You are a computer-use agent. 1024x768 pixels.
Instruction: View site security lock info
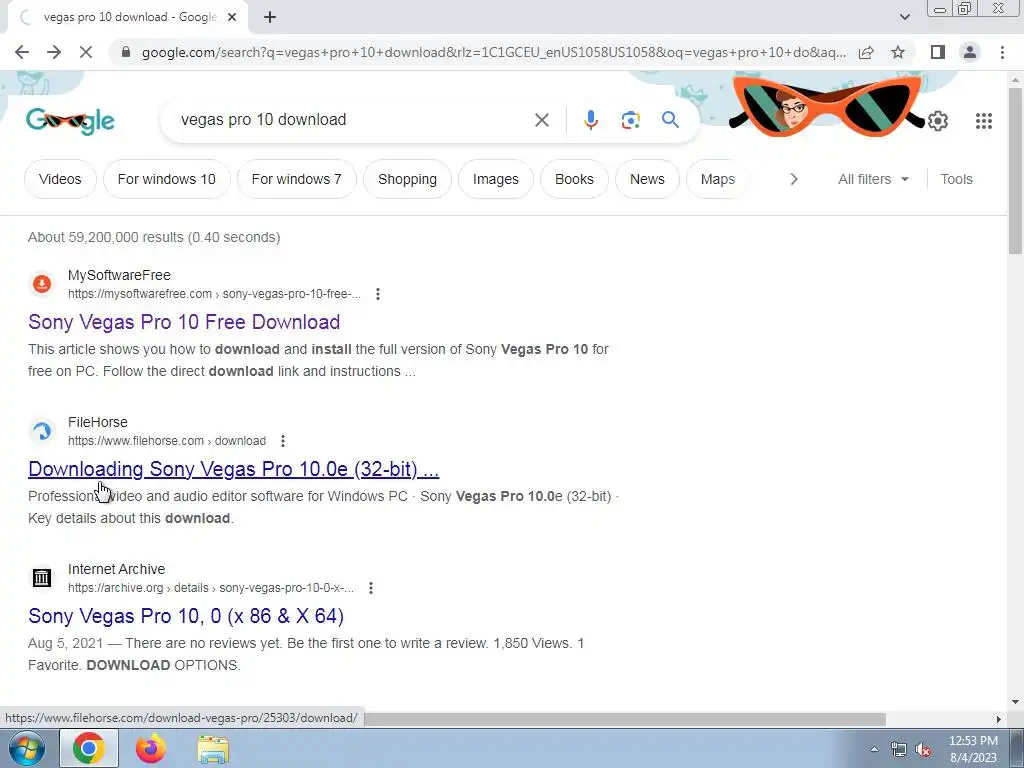(126, 52)
